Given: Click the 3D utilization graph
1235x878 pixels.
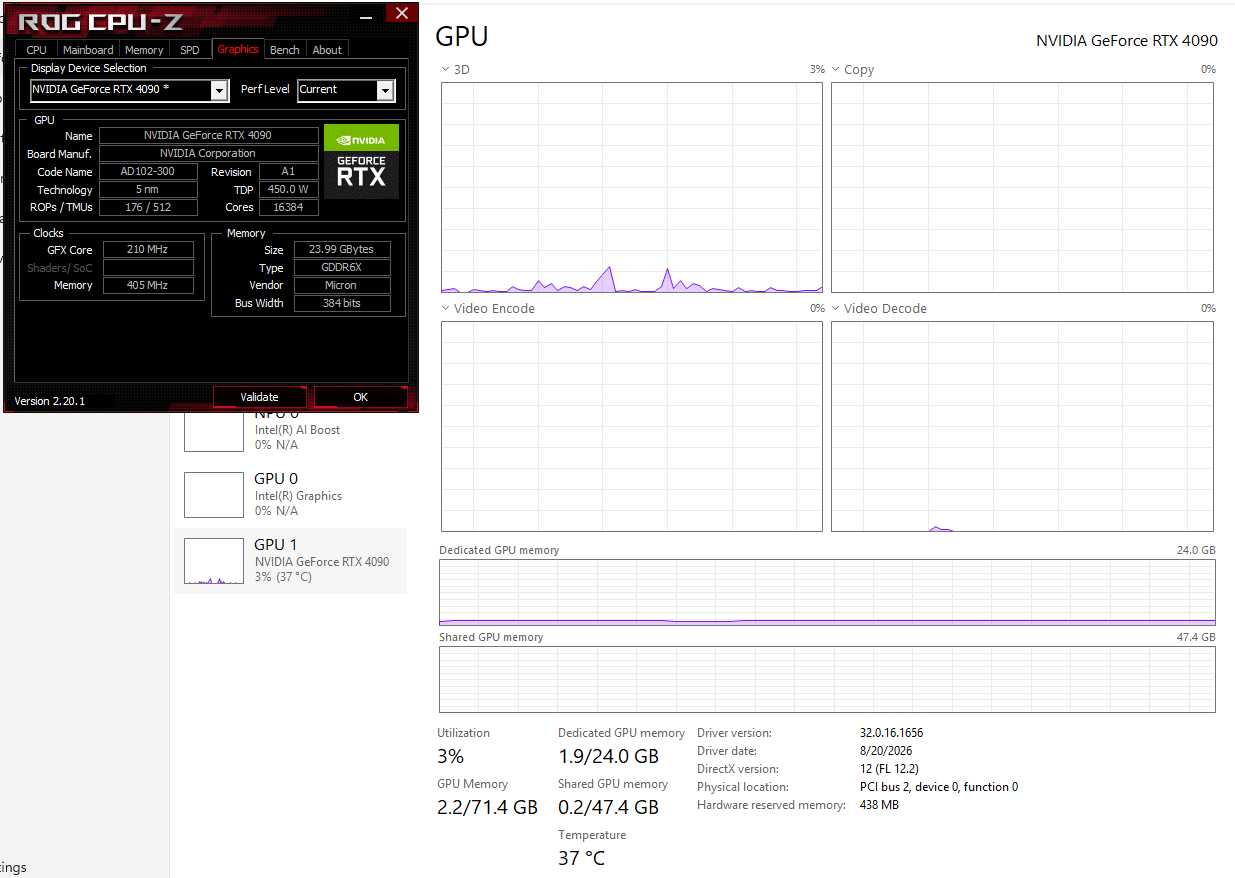Looking at the screenshot, I should (x=632, y=187).
